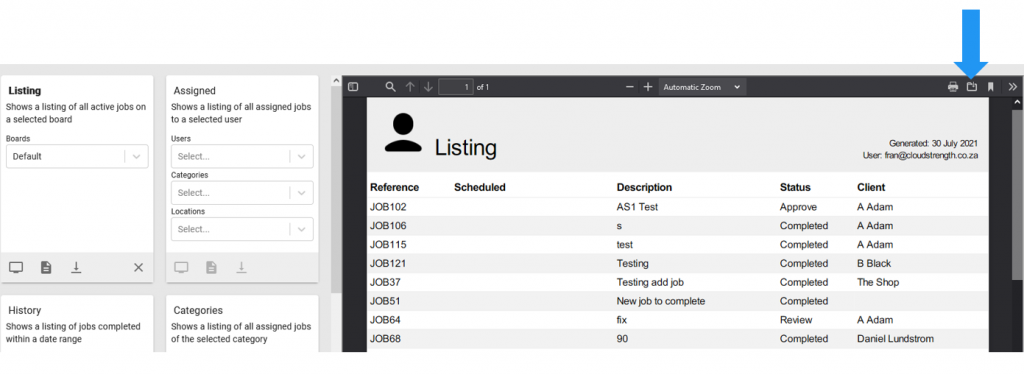Click the page number input field
This screenshot has height=375, width=1024.
click(456, 87)
